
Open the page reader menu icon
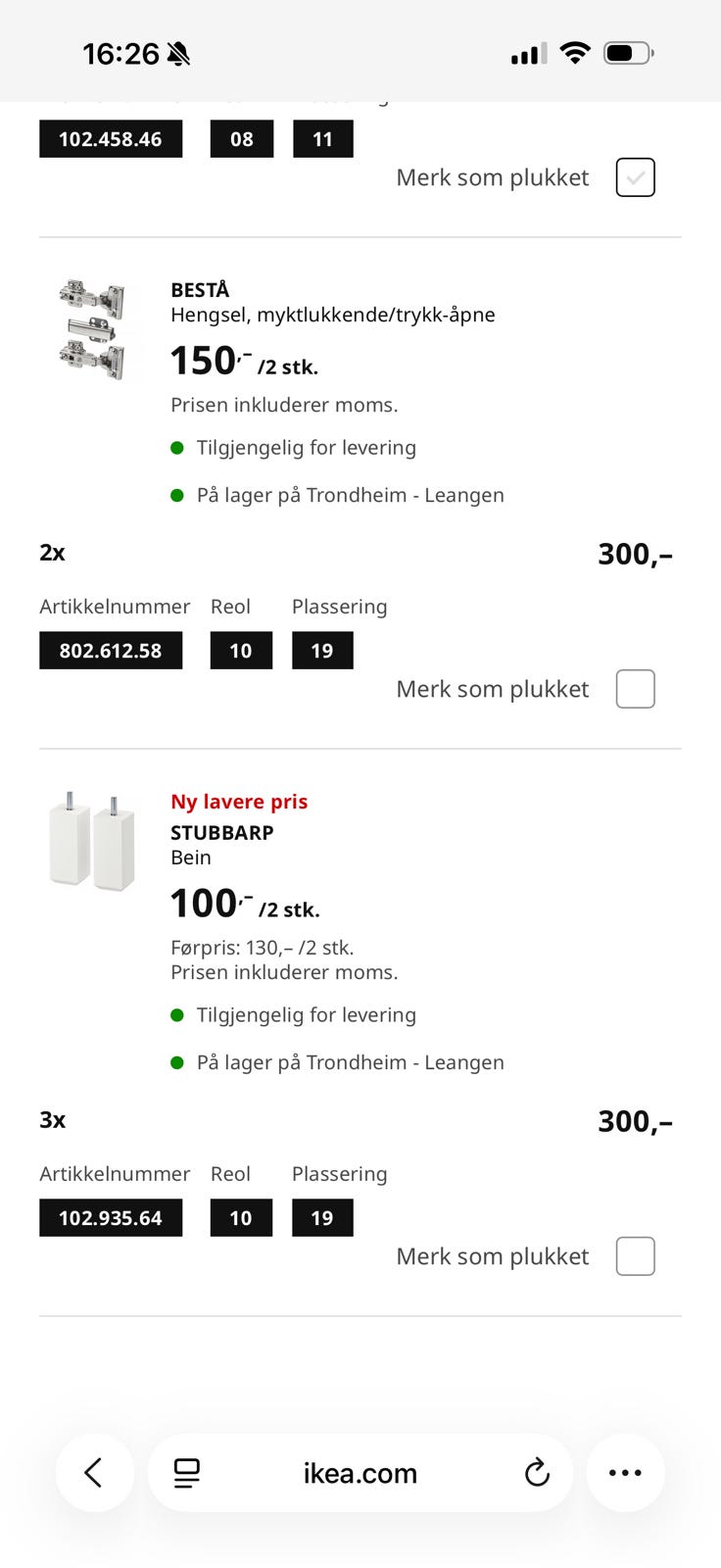tap(186, 1473)
